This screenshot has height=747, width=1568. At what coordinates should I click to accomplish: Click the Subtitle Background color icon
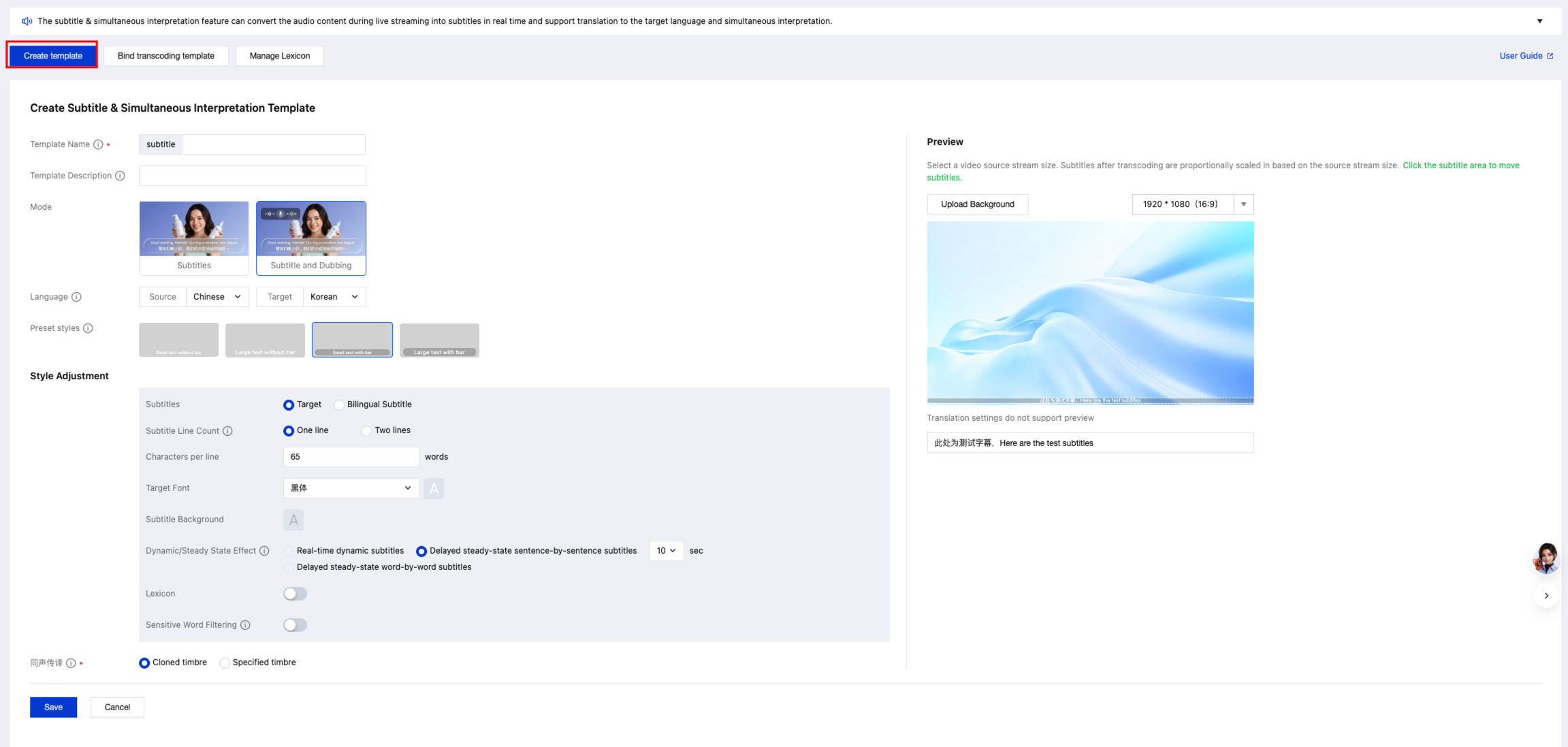[293, 520]
